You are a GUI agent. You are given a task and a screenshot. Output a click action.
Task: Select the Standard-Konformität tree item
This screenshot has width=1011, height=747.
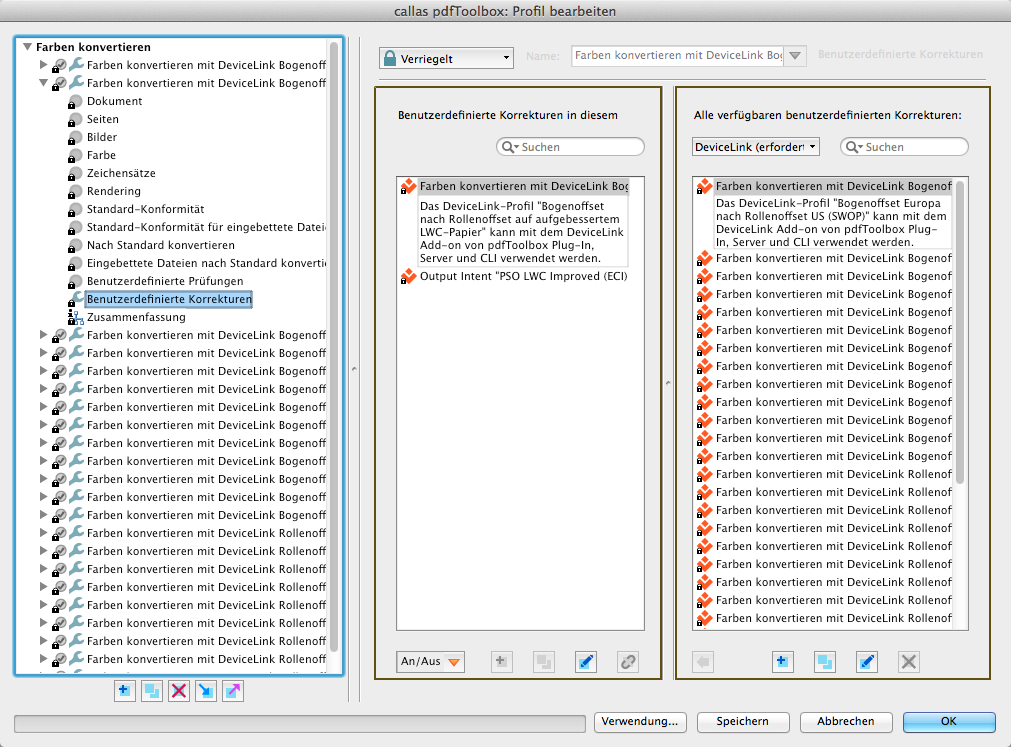point(146,209)
